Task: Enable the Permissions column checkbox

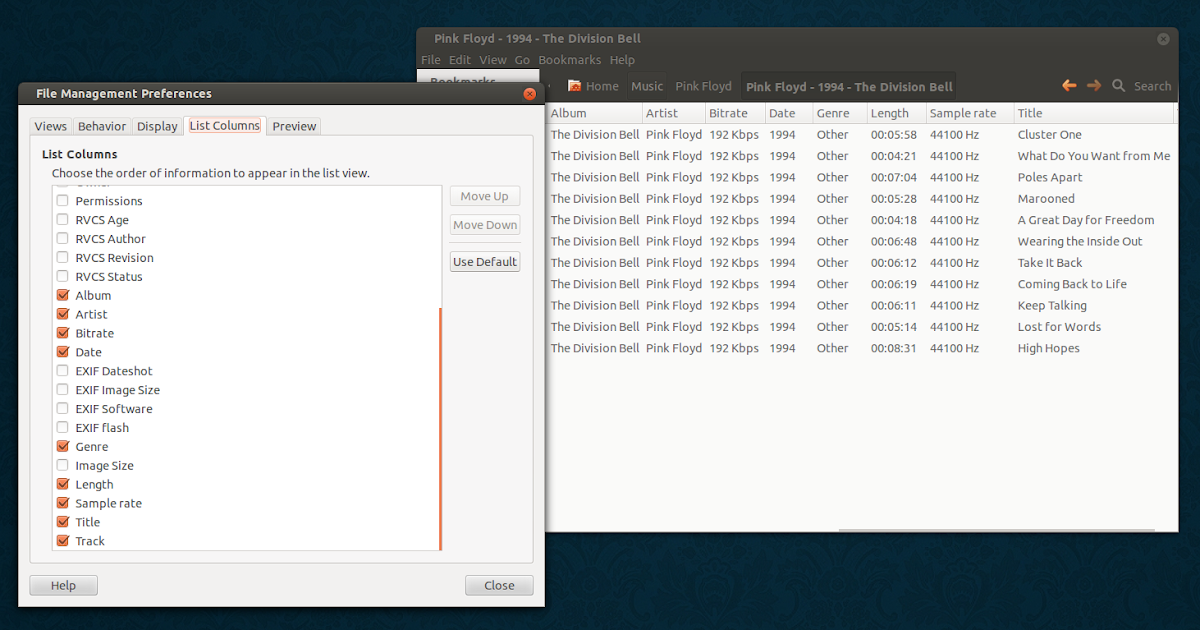Action: [x=64, y=200]
